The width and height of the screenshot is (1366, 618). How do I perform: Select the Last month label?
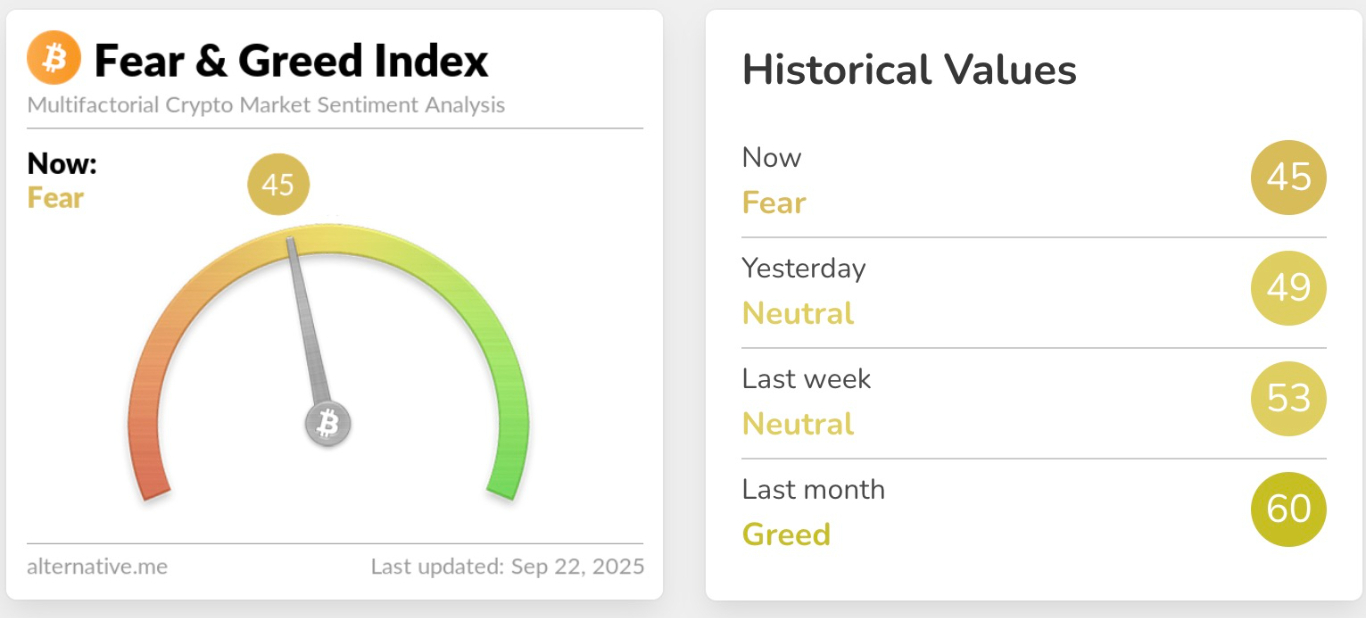tap(813, 489)
